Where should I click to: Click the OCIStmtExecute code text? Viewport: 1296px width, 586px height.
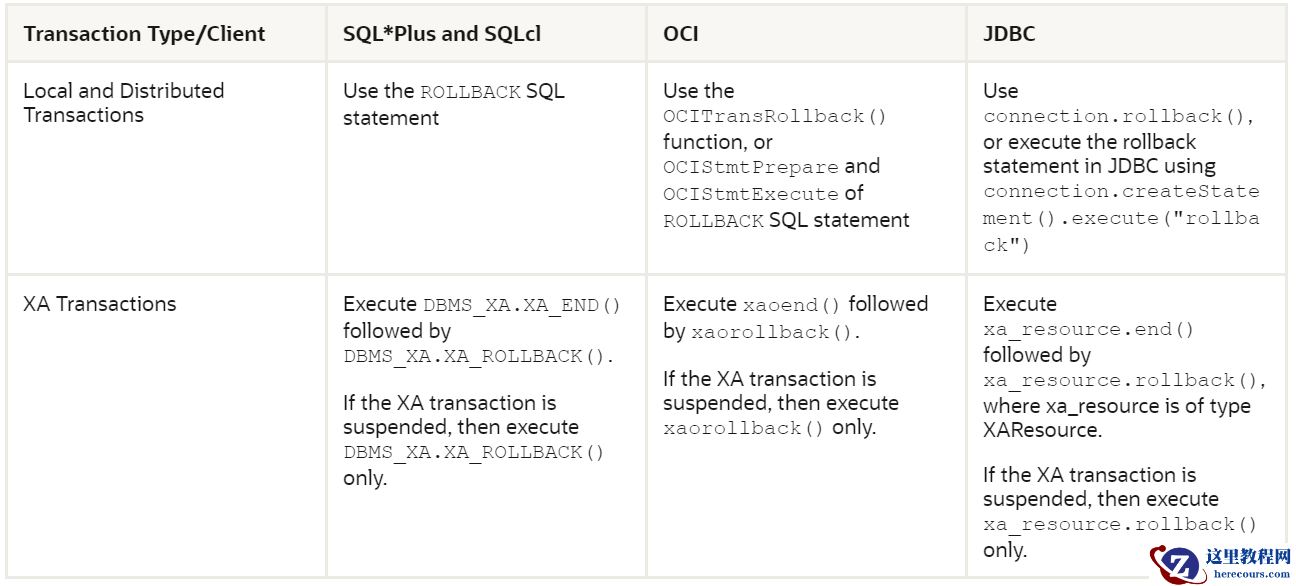751,194
